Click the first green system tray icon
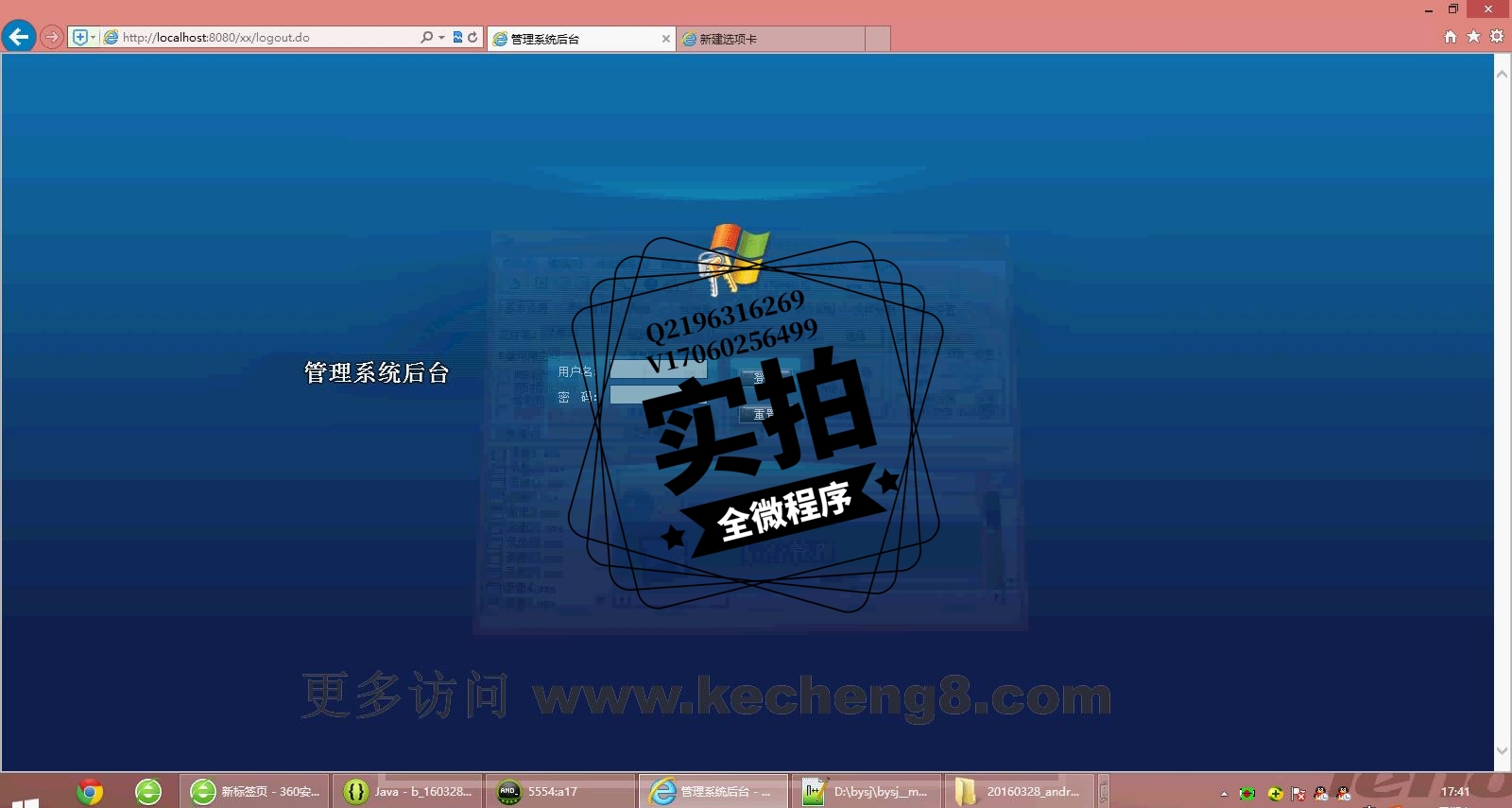 tap(1247, 793)
